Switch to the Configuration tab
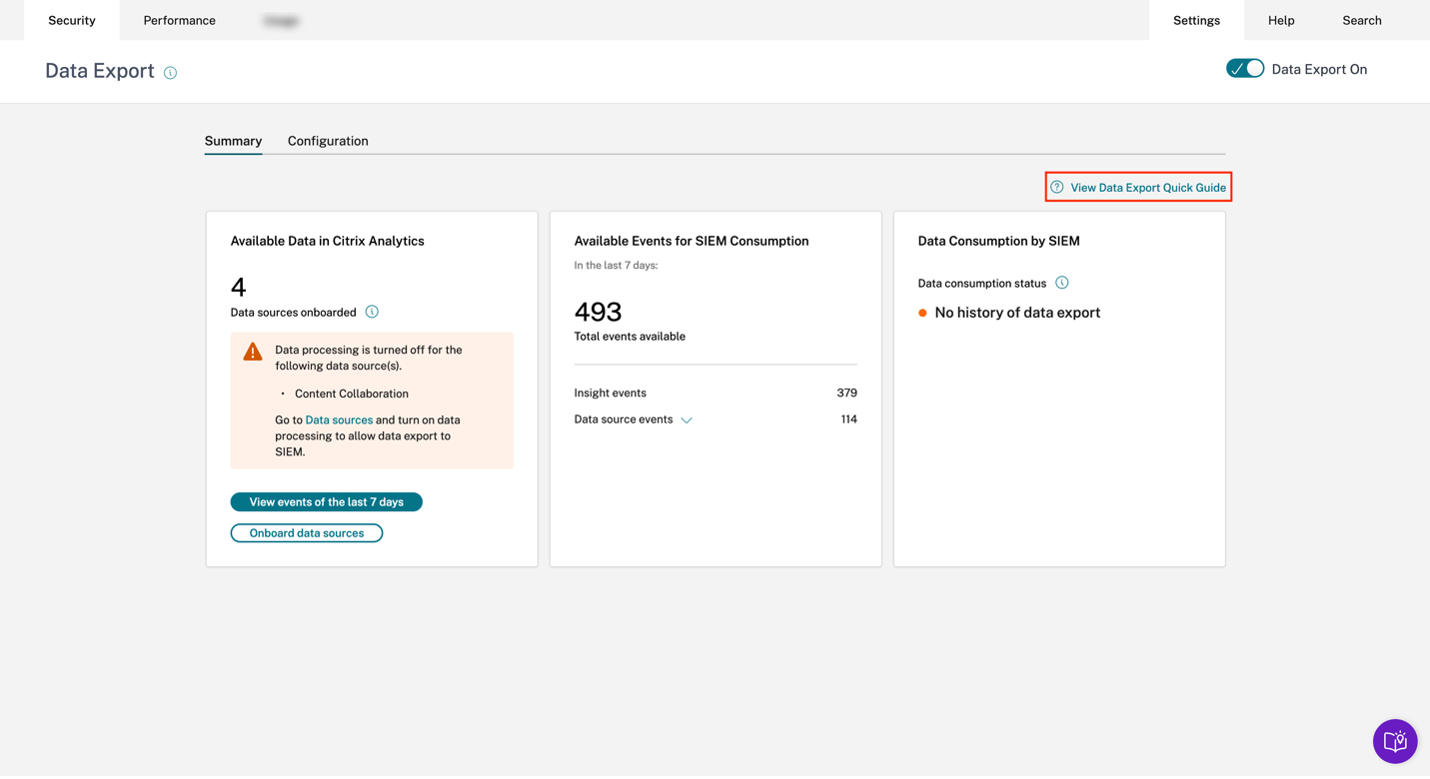The height and width of the screenshot is (779, 1430). click(328, 141)
